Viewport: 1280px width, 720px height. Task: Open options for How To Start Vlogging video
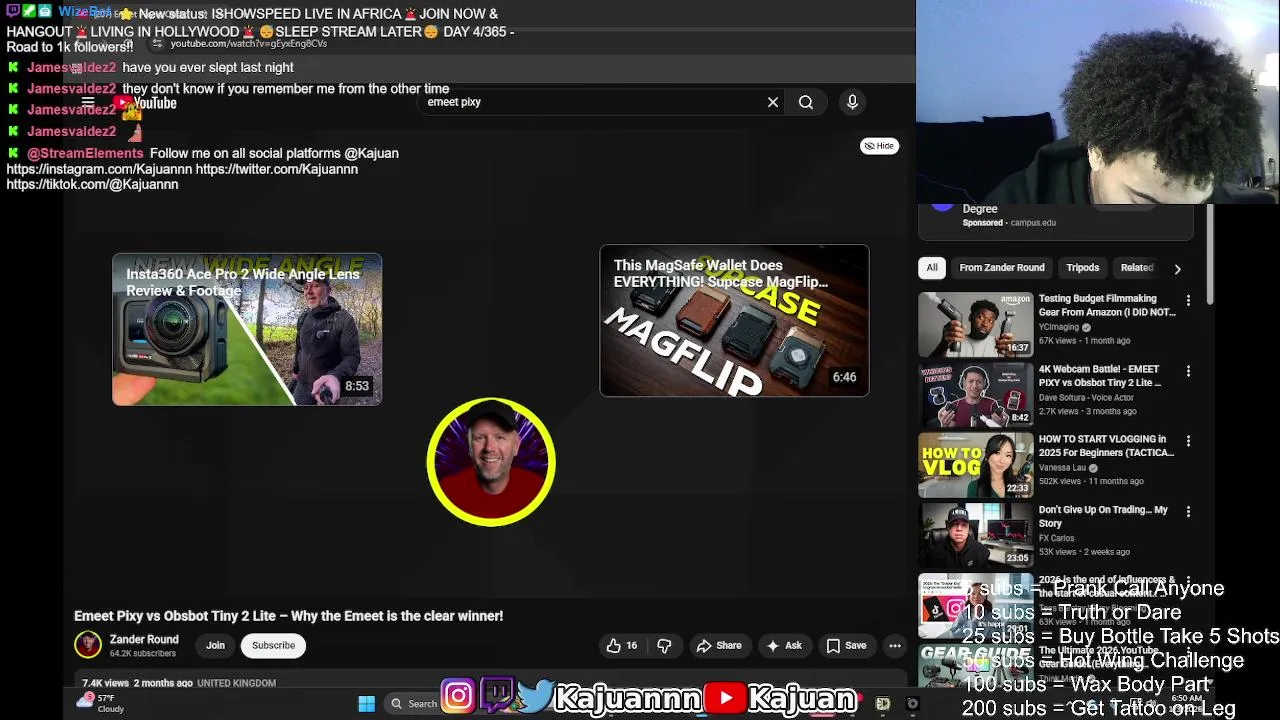(1188, 441)
